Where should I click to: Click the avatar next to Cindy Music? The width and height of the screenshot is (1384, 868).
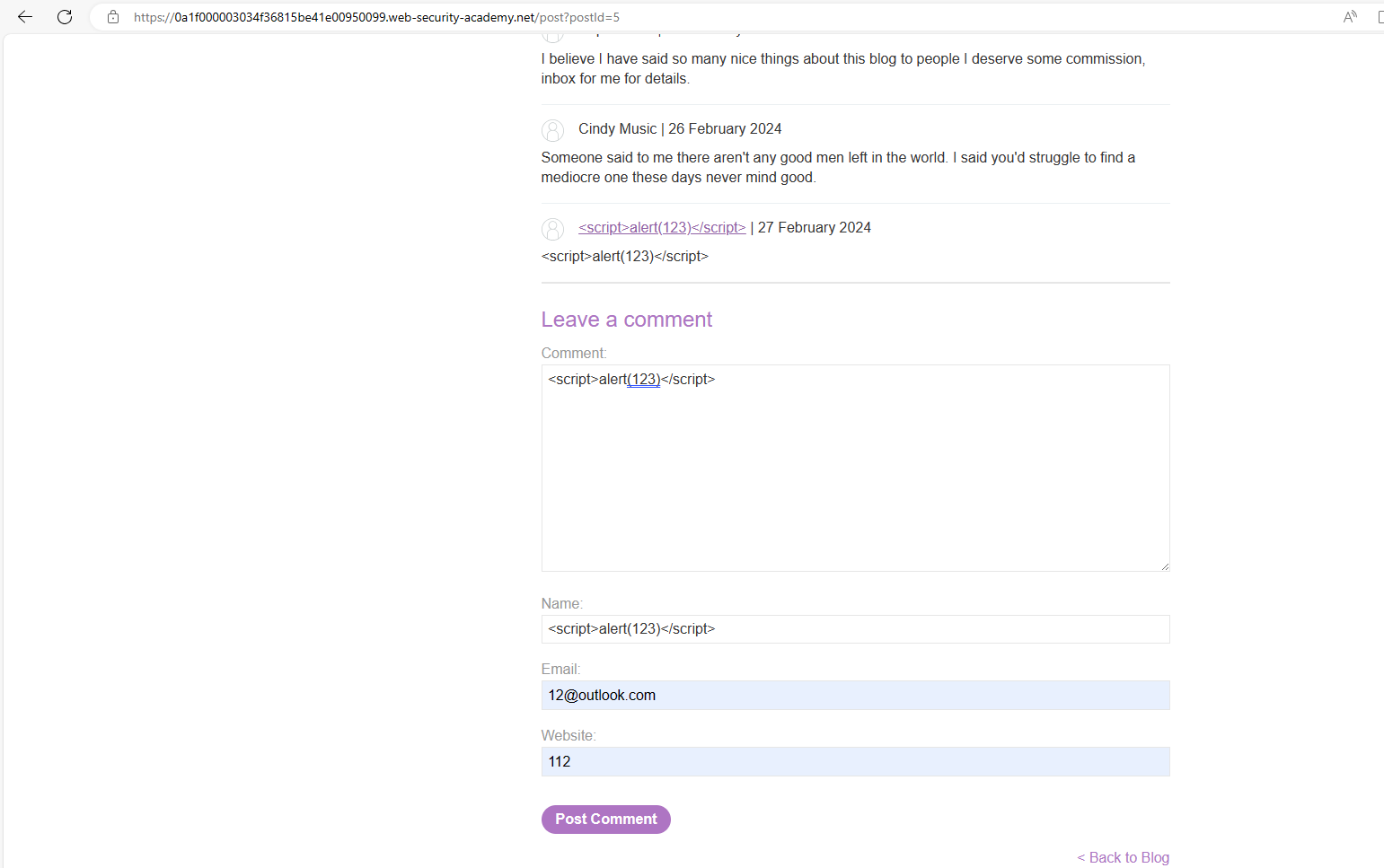[552, 130]
